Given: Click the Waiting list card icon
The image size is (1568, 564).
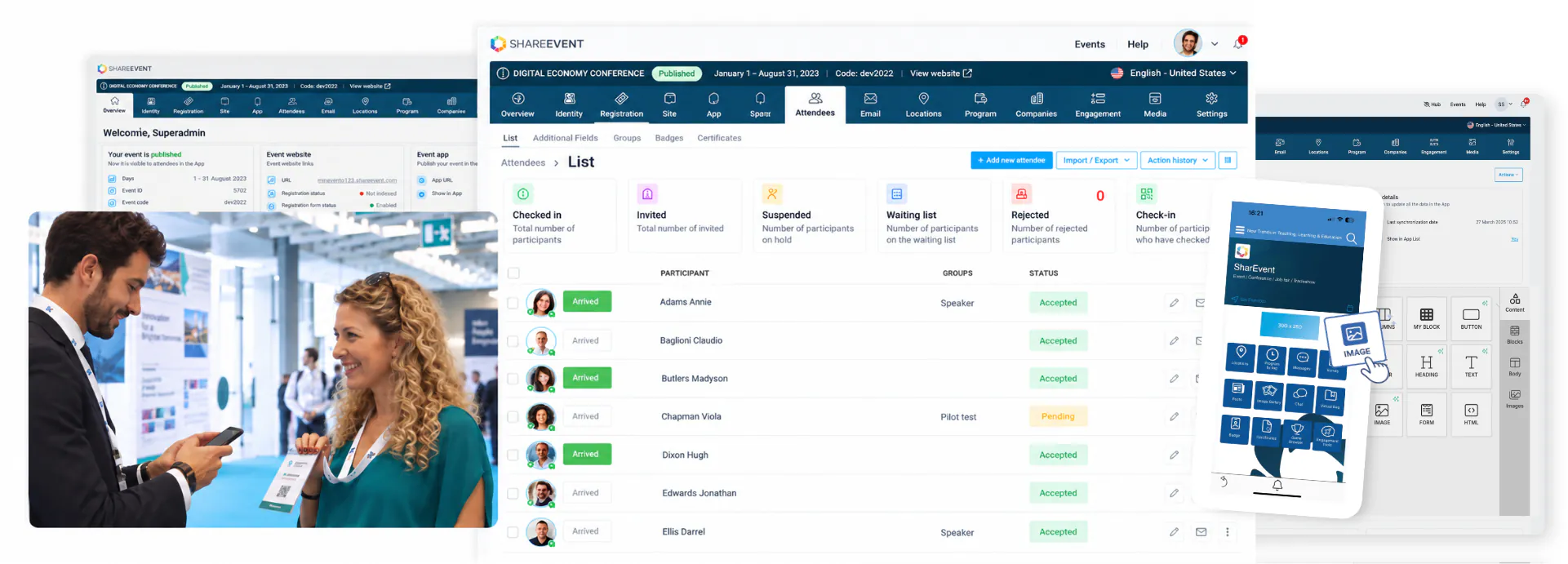Looking at the screenshot, I should pos(897,194).
